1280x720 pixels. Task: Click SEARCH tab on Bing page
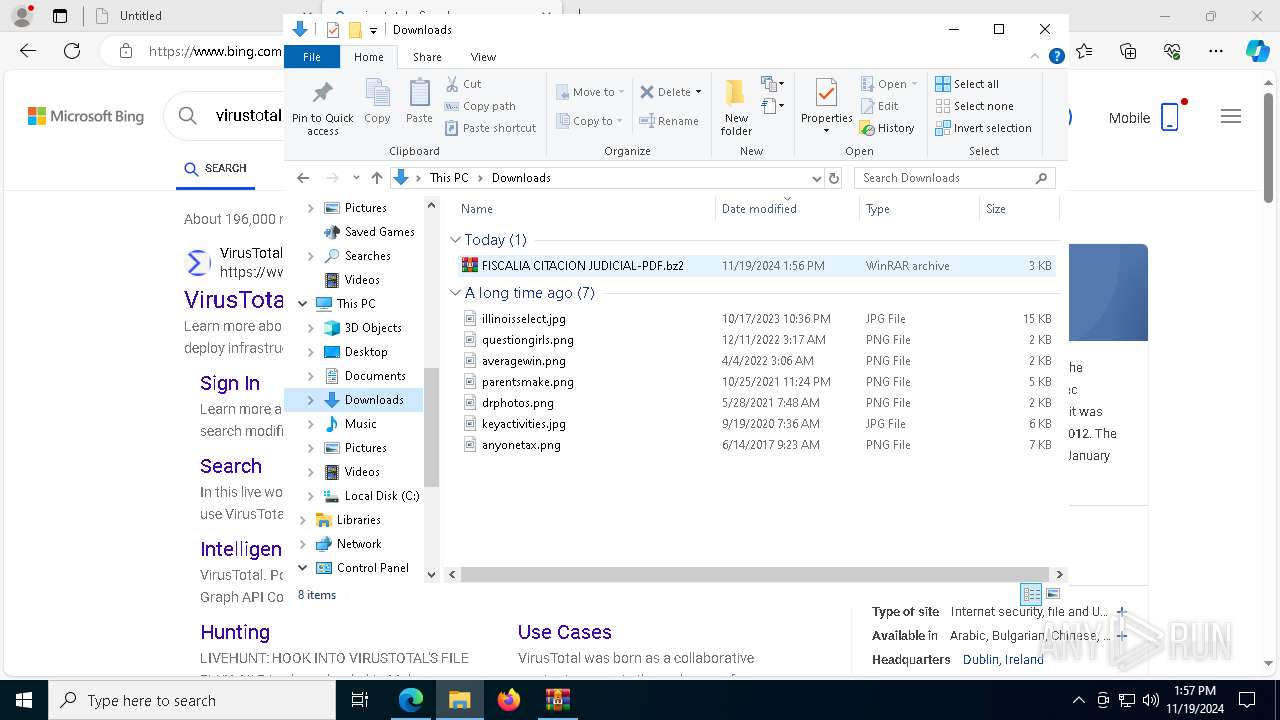pos(215,169)
